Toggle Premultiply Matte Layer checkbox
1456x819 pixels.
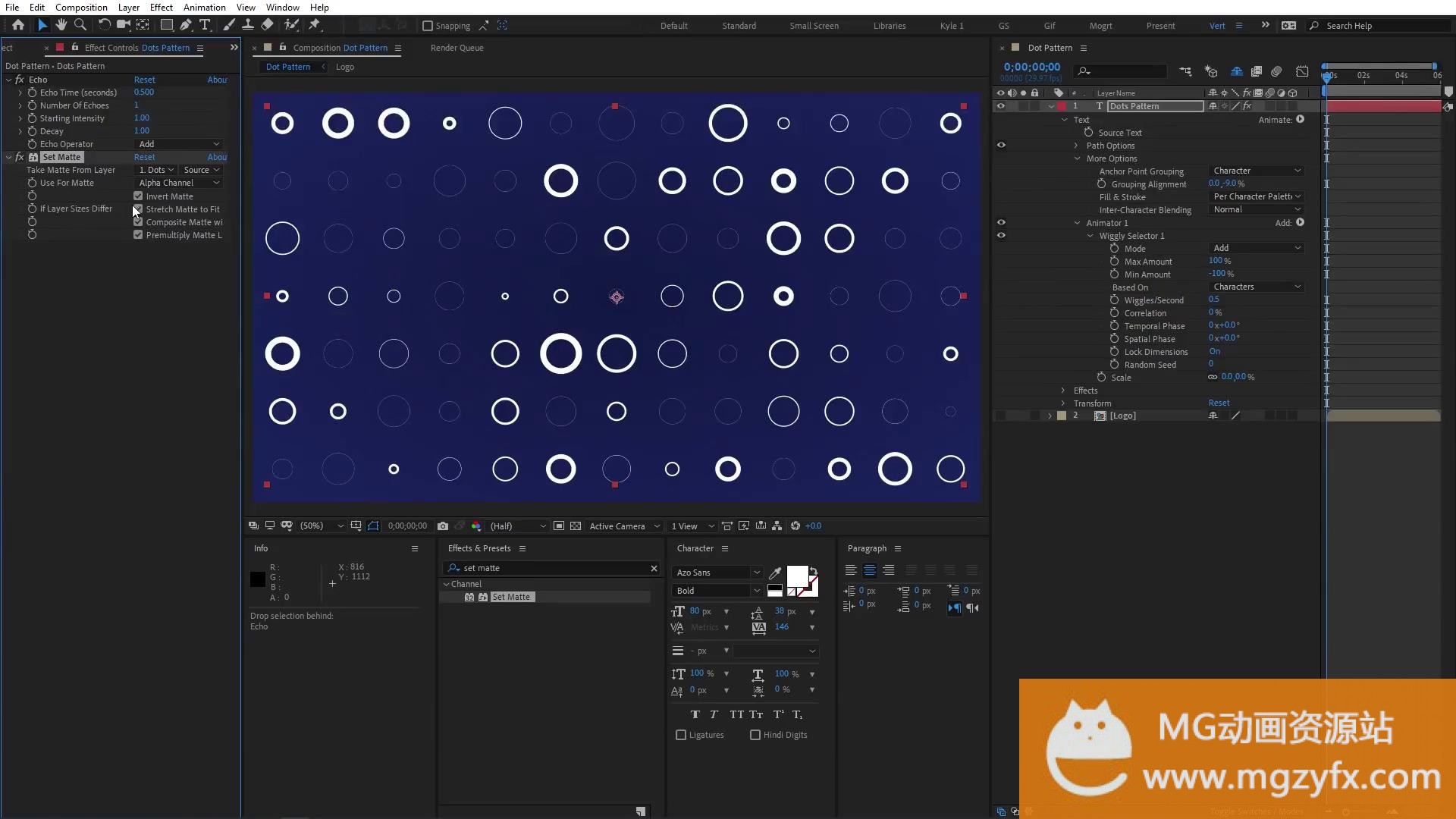coord(138,235)
